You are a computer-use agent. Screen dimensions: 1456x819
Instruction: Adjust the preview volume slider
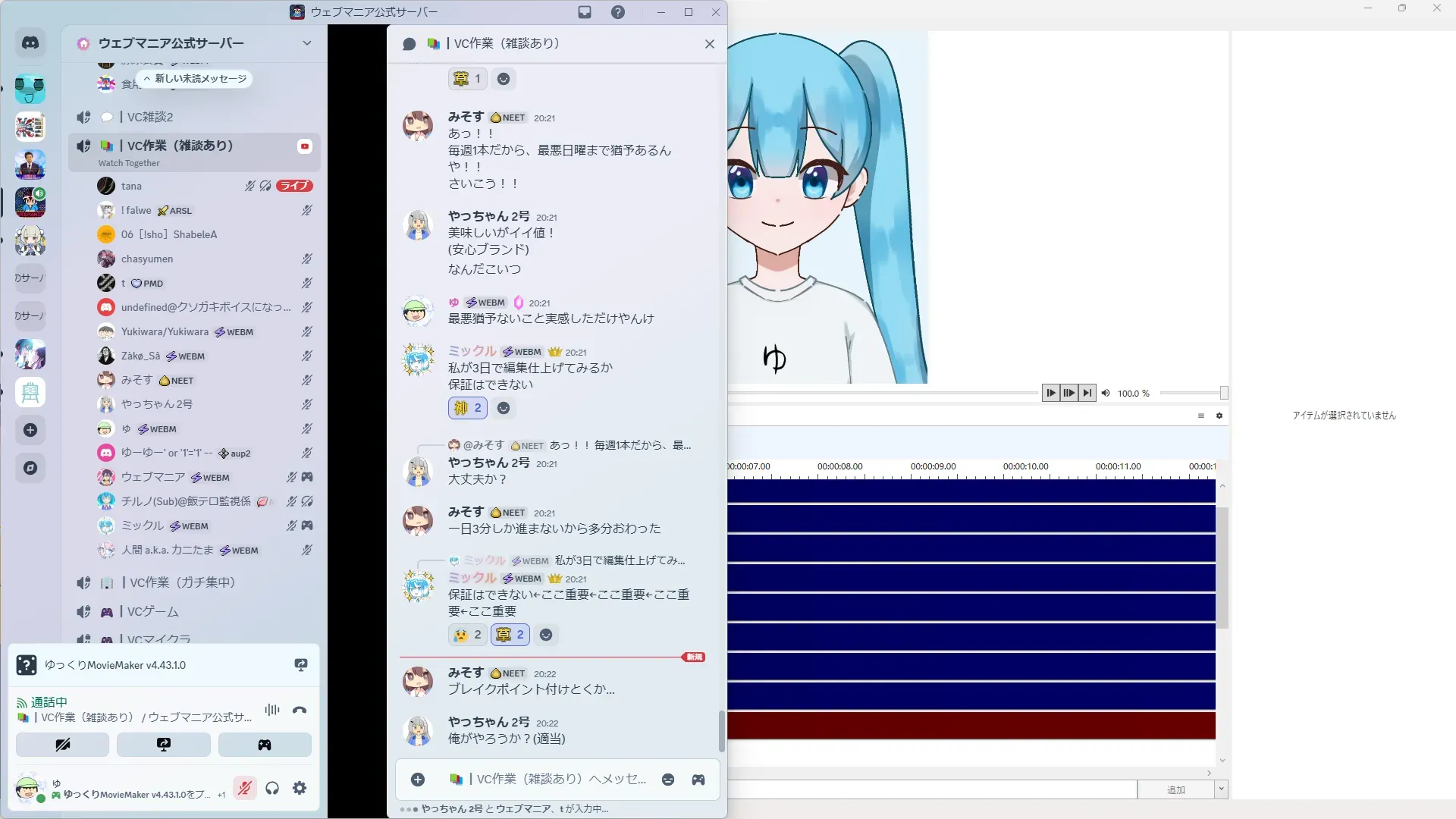coord(1223,393)
